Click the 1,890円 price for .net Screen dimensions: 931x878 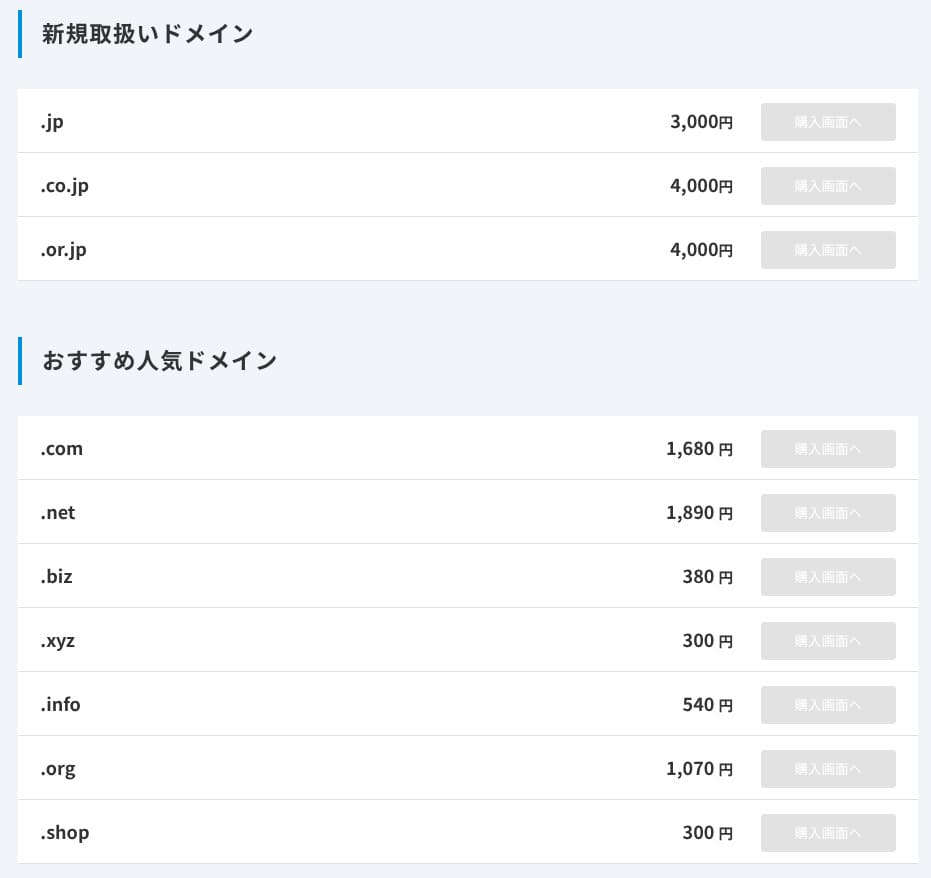699,513
